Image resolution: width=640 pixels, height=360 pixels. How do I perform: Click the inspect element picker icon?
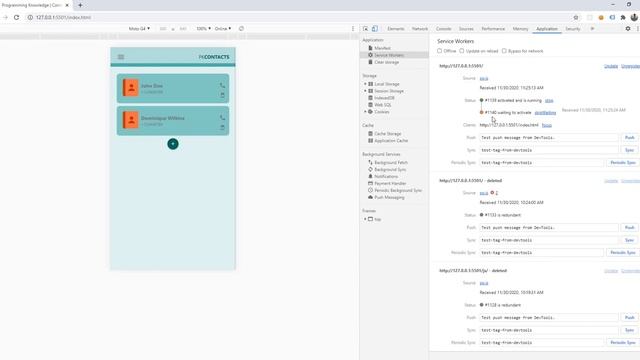(366, 29)
